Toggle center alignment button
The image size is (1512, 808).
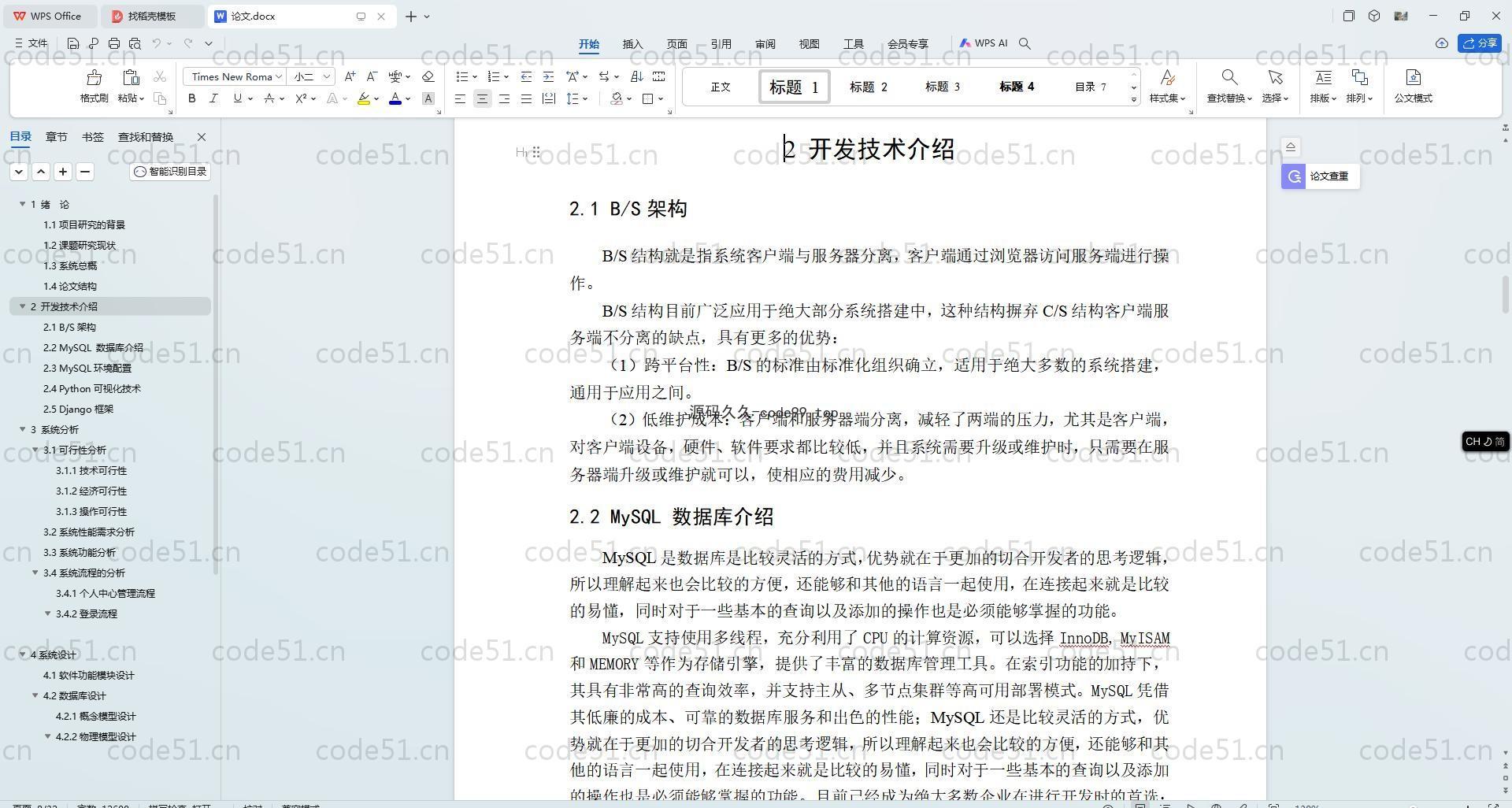click(x=482, y=98)
